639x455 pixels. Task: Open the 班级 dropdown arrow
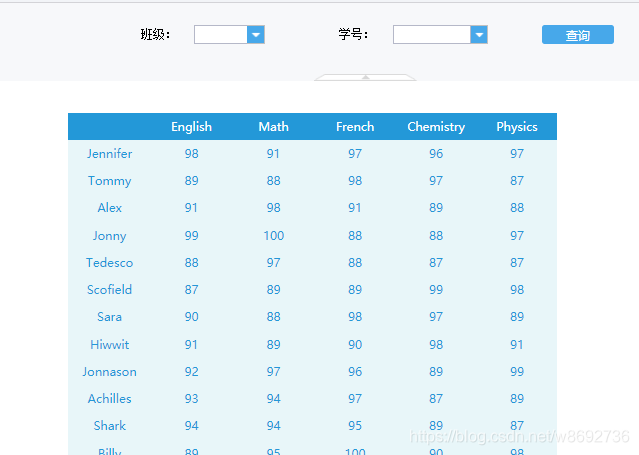coord(256,35)
